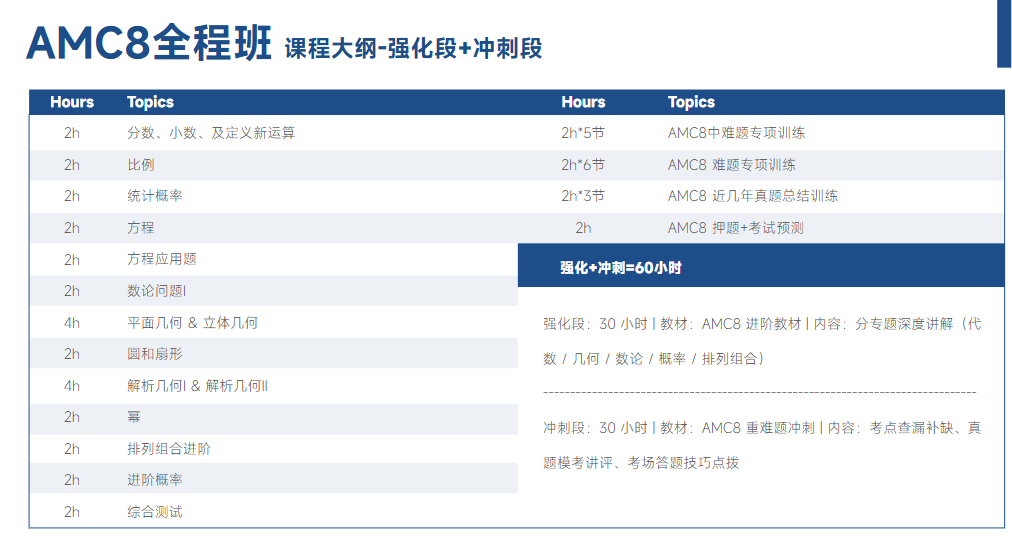Click the paragraph starting with 冲刺段: 30 小时
Image resolution: width=1012 pixels, height=543 pixels.
click(x=762, y=445)
